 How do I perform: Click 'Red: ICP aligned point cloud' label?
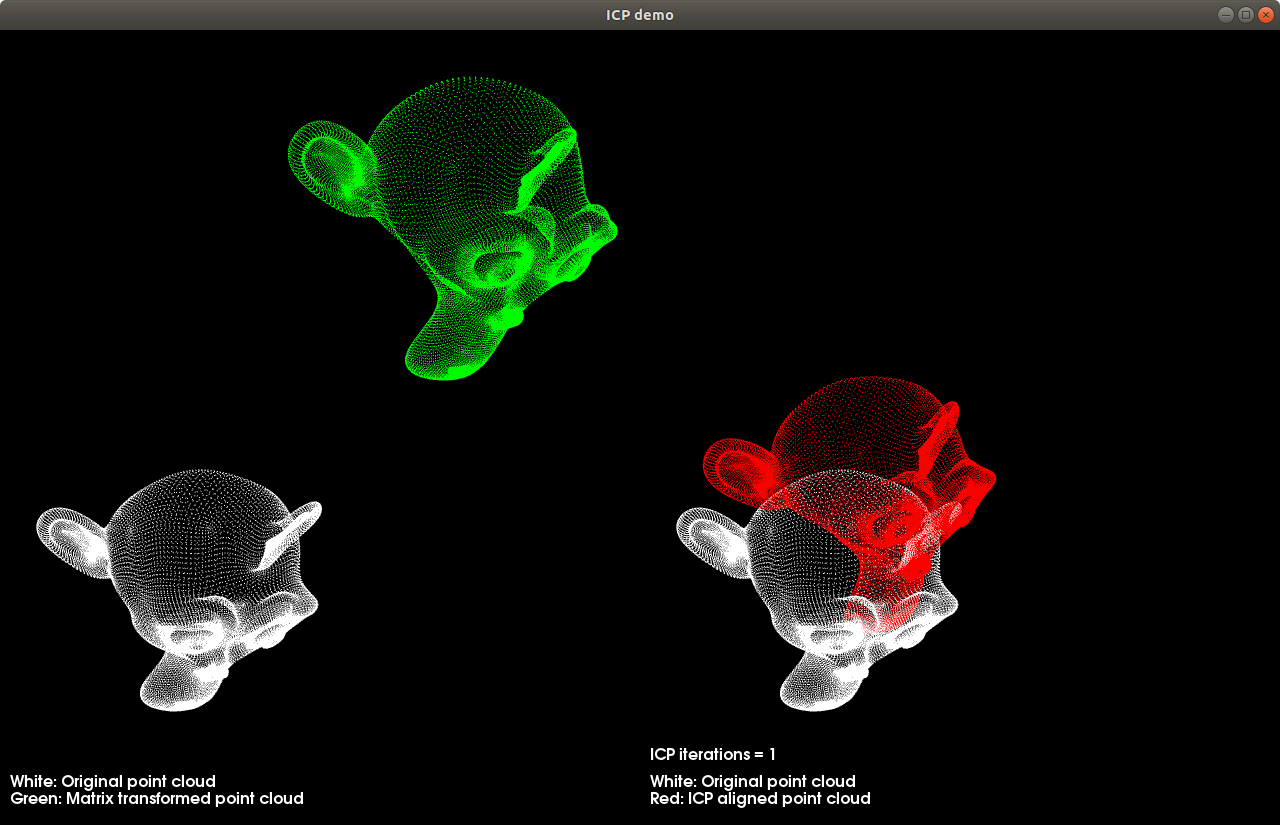760,799
